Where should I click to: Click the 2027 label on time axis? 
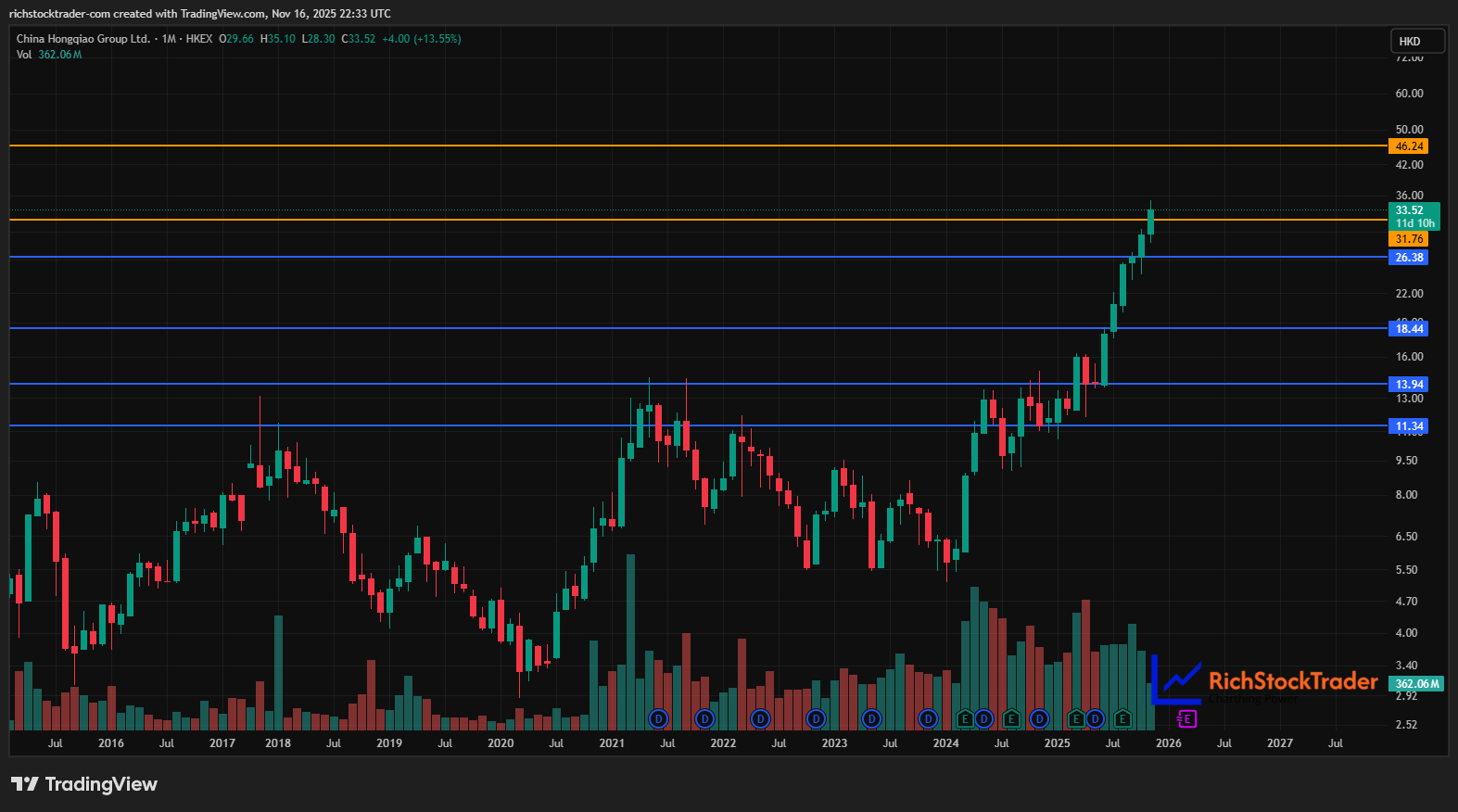(1280, 743)
